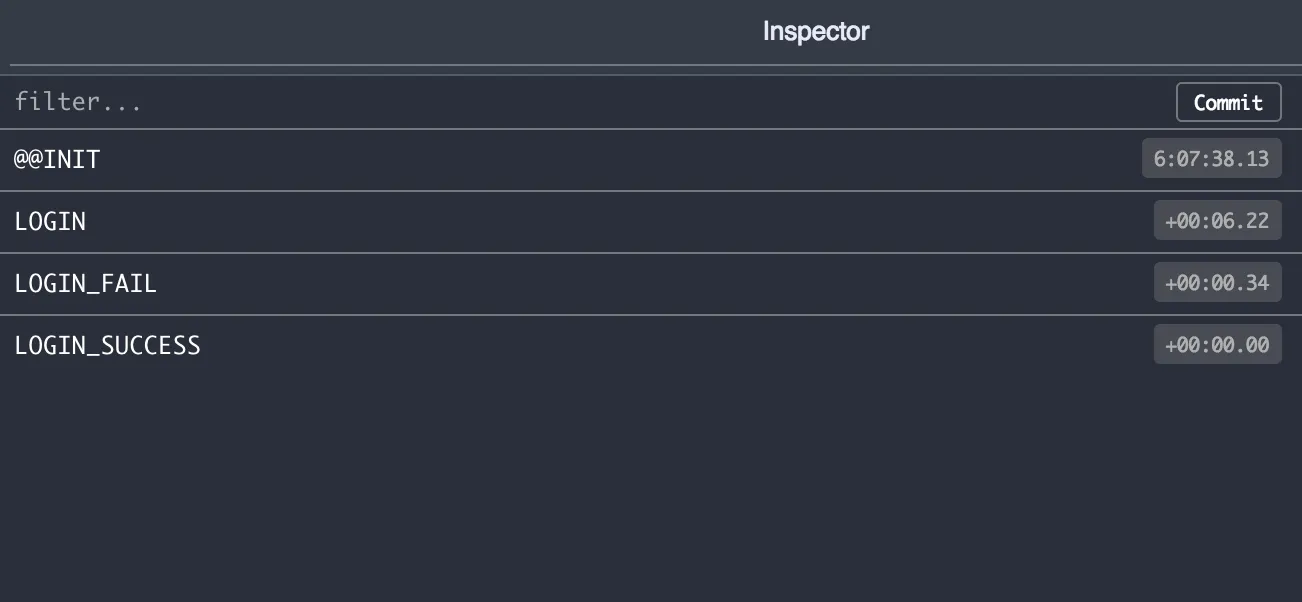This screenshot has width=1302, height=602.
Task: Focus the filter placeholder text
Action: click(x=78, y=102)
